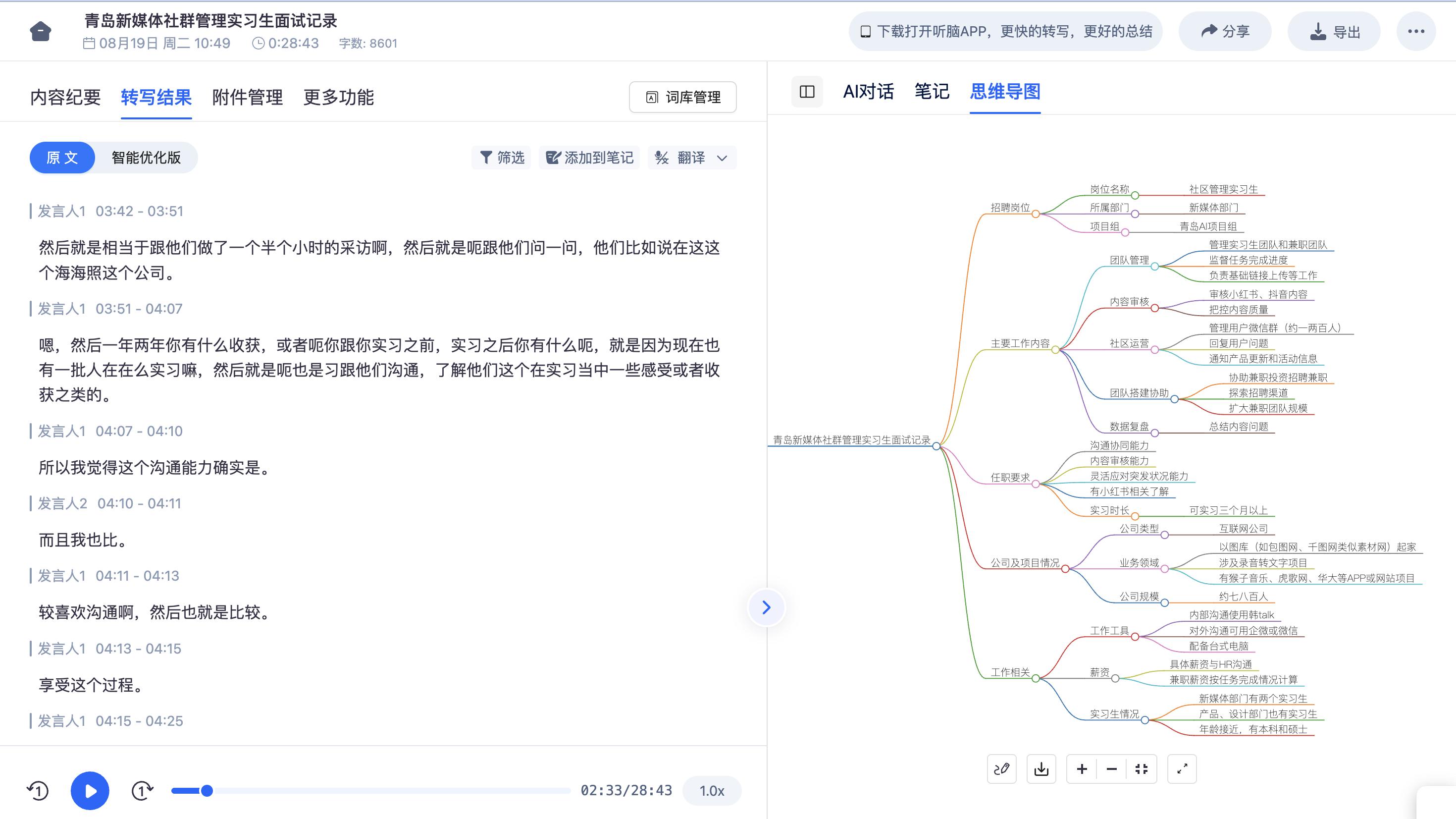
Task: Open the 翻译 dropdown arrow
Action: pos(722,158)
